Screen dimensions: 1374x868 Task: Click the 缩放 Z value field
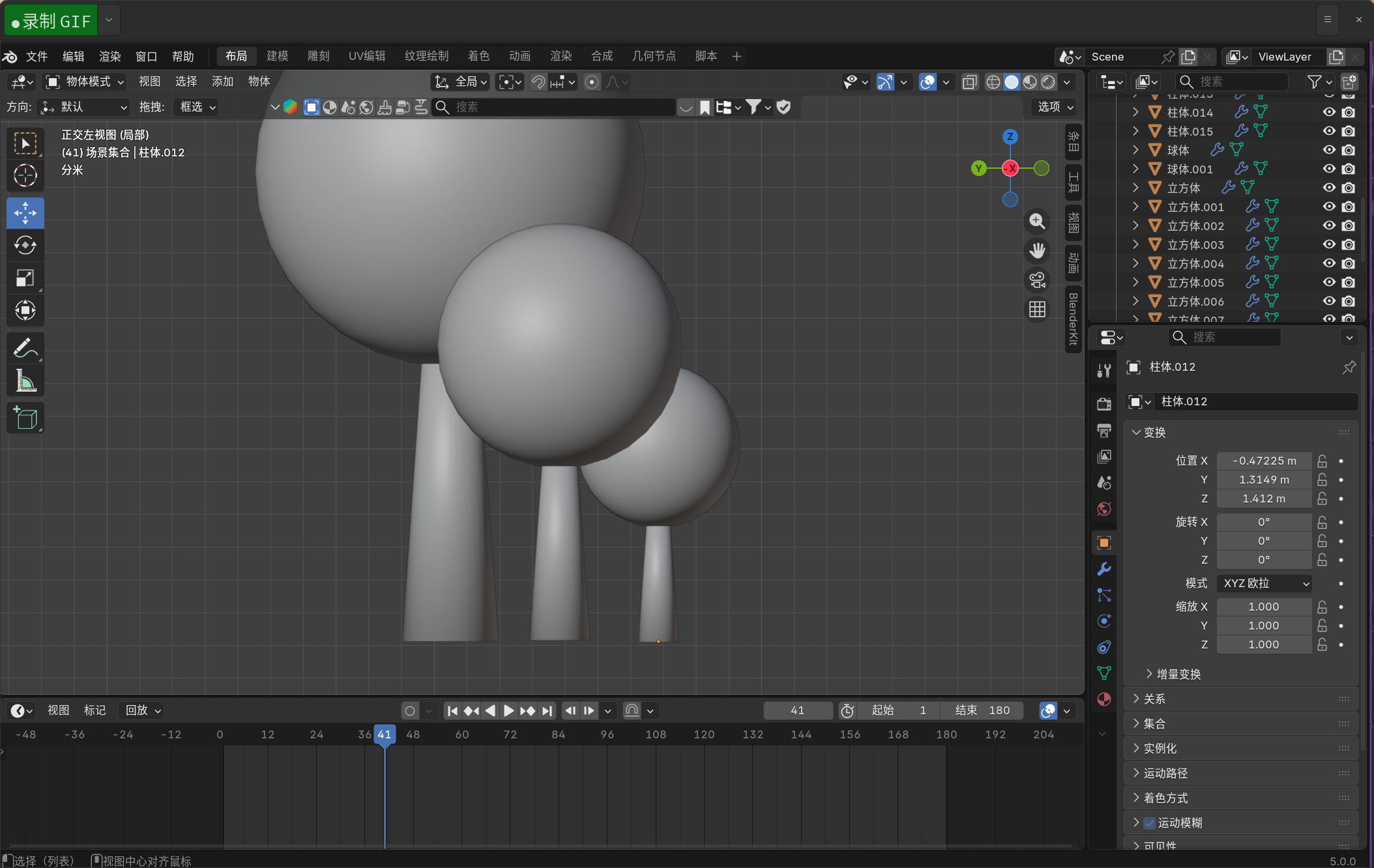click(1263, 644)
